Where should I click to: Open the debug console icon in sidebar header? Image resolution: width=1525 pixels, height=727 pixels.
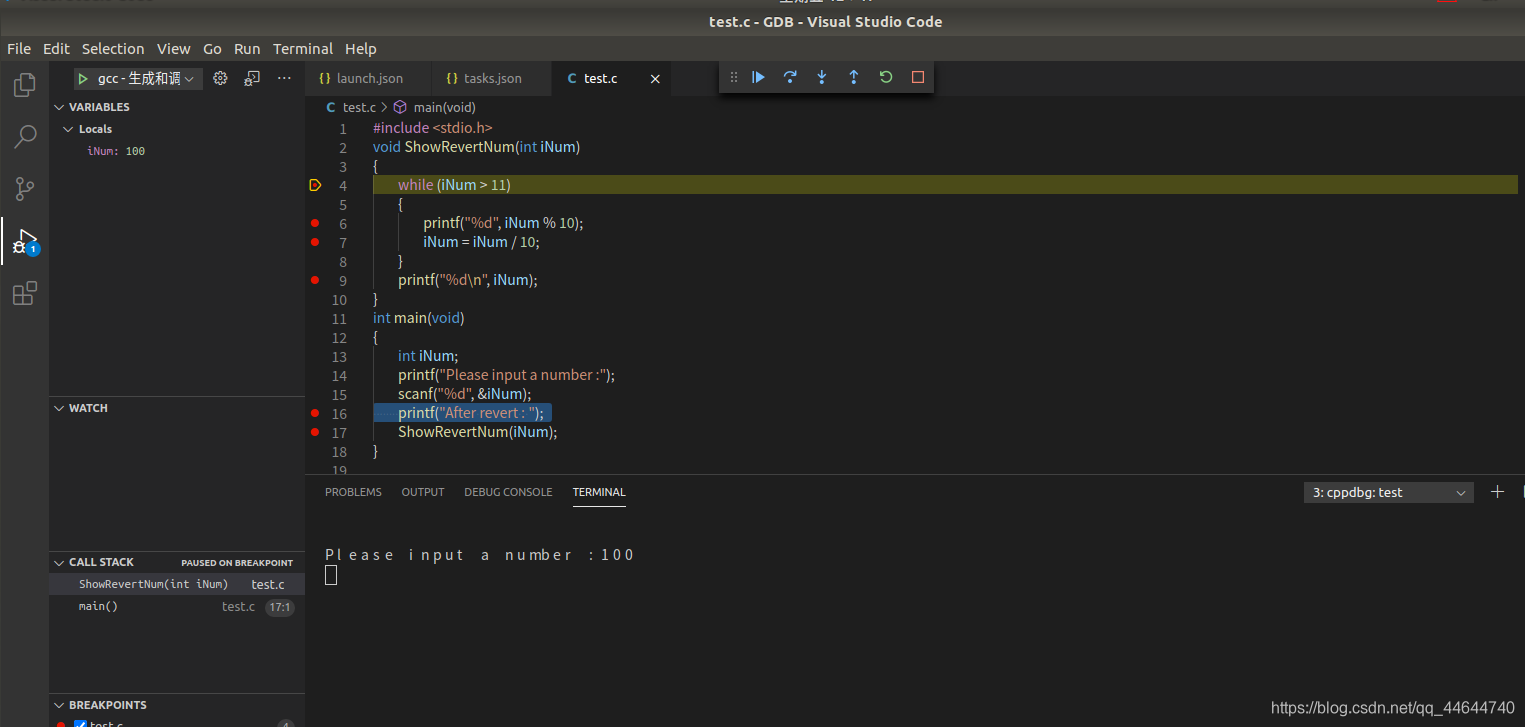tap(253, 78)
